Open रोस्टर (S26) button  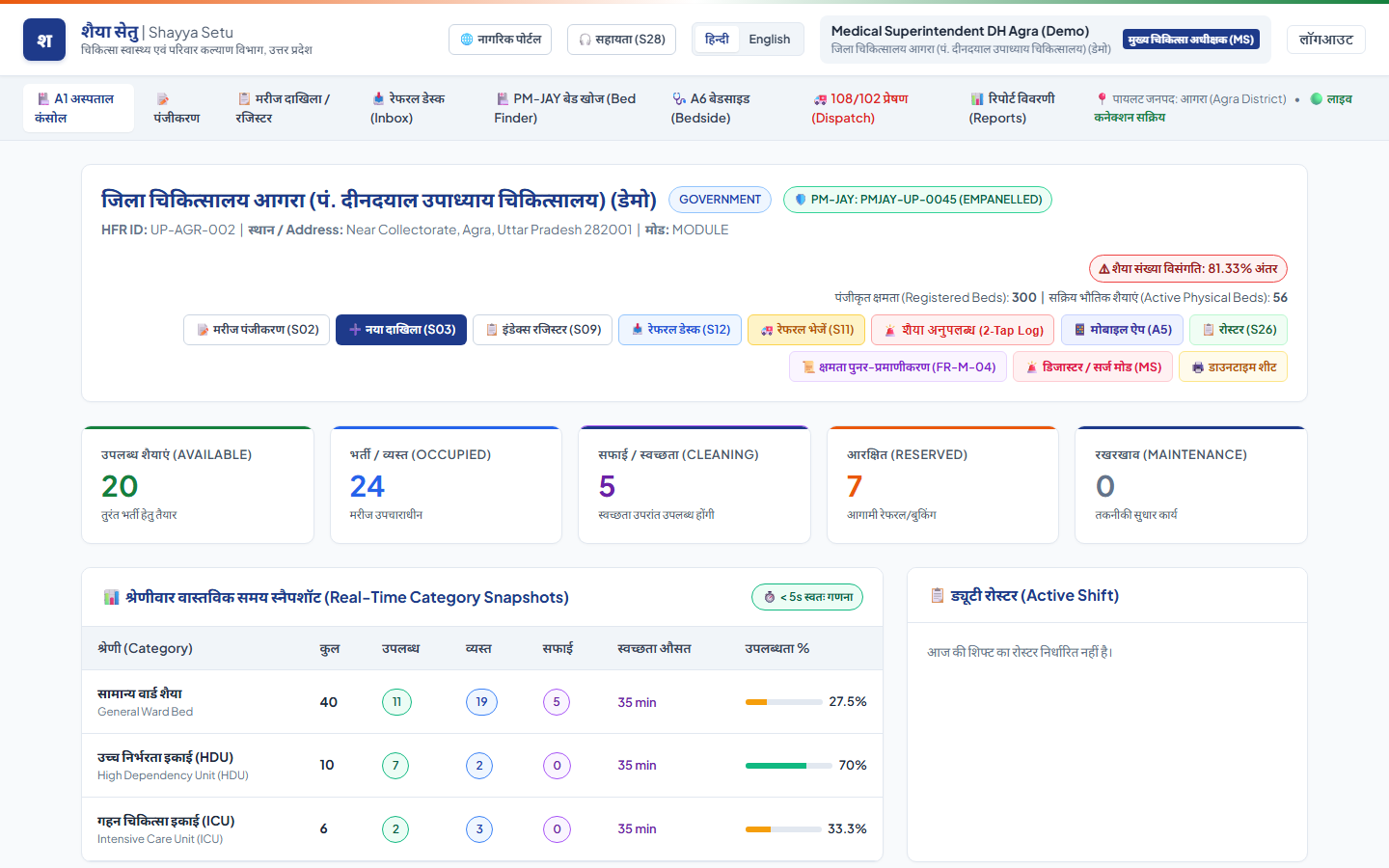pyautogui.click(x=1239, y=330)
